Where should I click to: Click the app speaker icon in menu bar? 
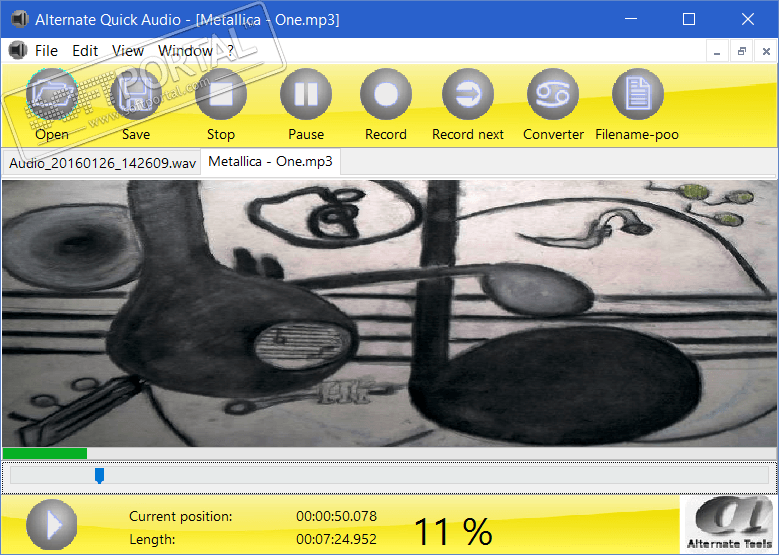pos(18,50)
